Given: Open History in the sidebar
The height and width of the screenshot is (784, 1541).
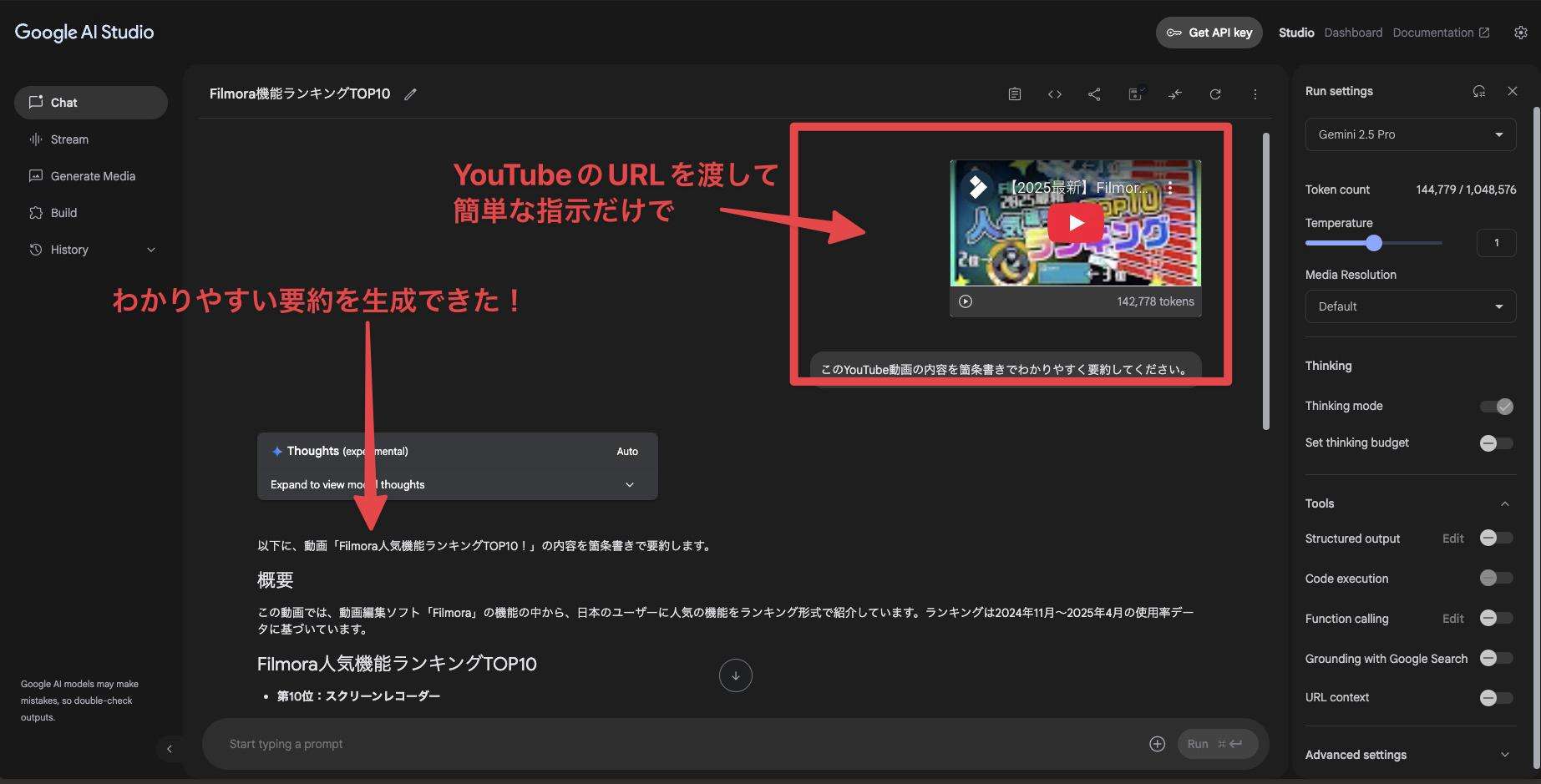Looking at the screenshot, I should (69, 250).
